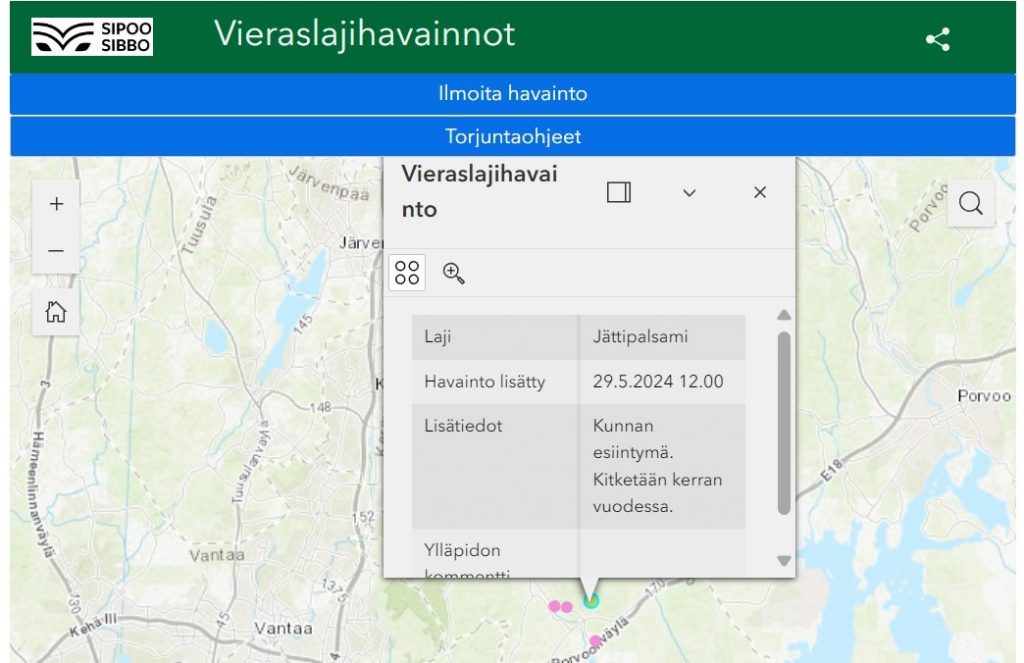Select the teal-highlighted observation marker

[x=591, y=601]
